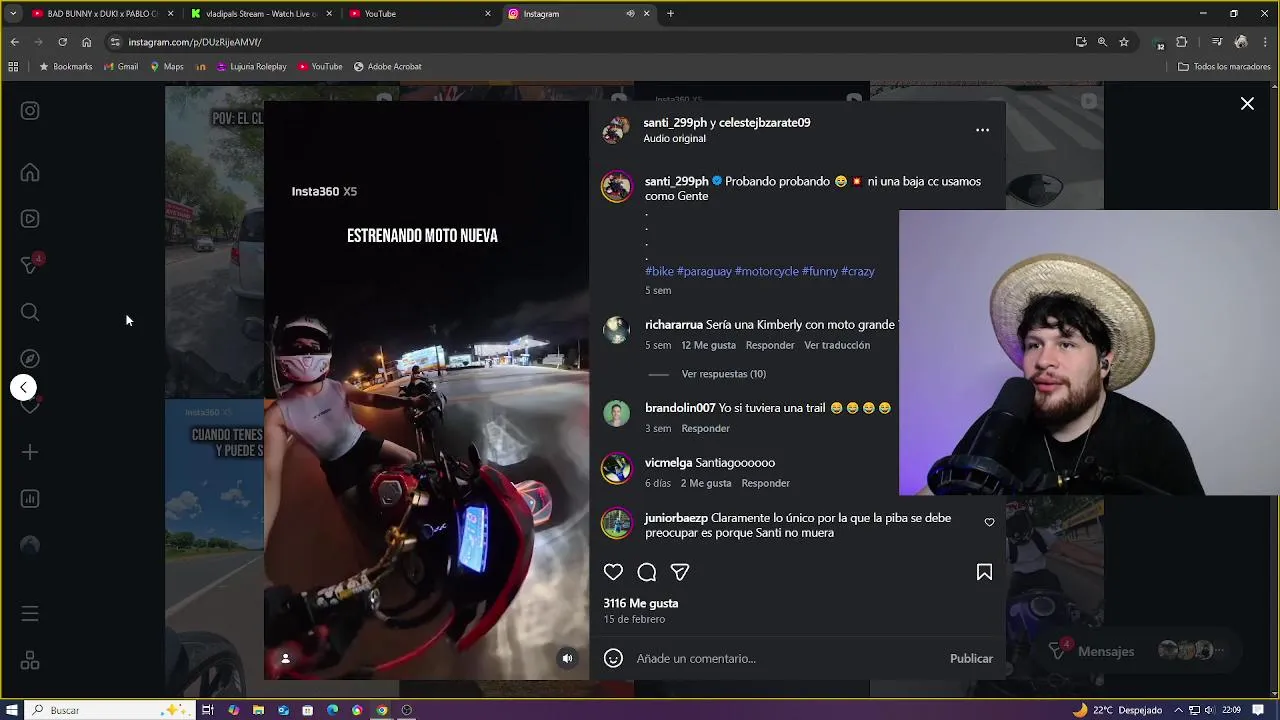
Task: Close the post overlay with X
Action: tap(1247, 104)
